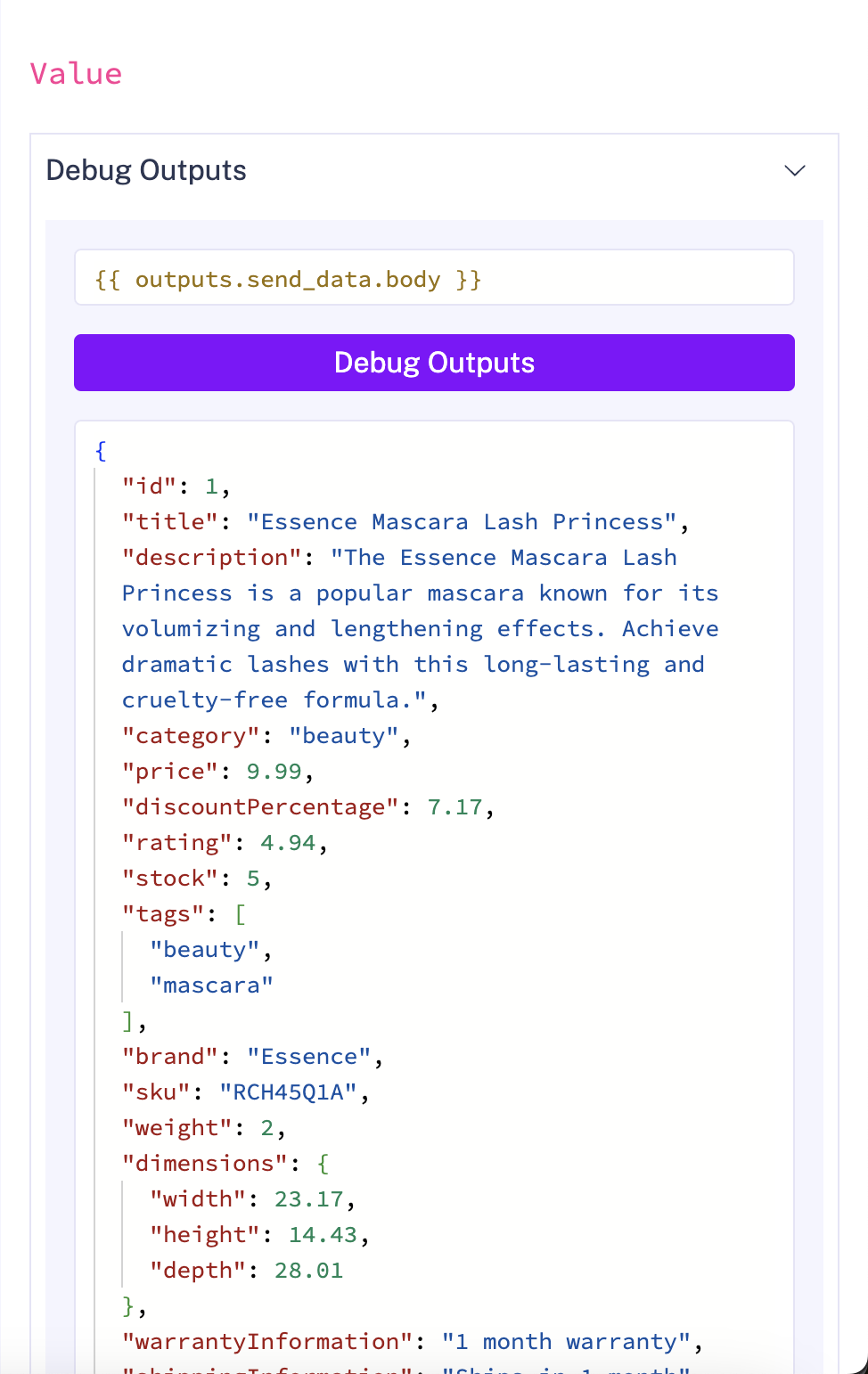Click the Debug Outputs purple button

tap(434, 363)
